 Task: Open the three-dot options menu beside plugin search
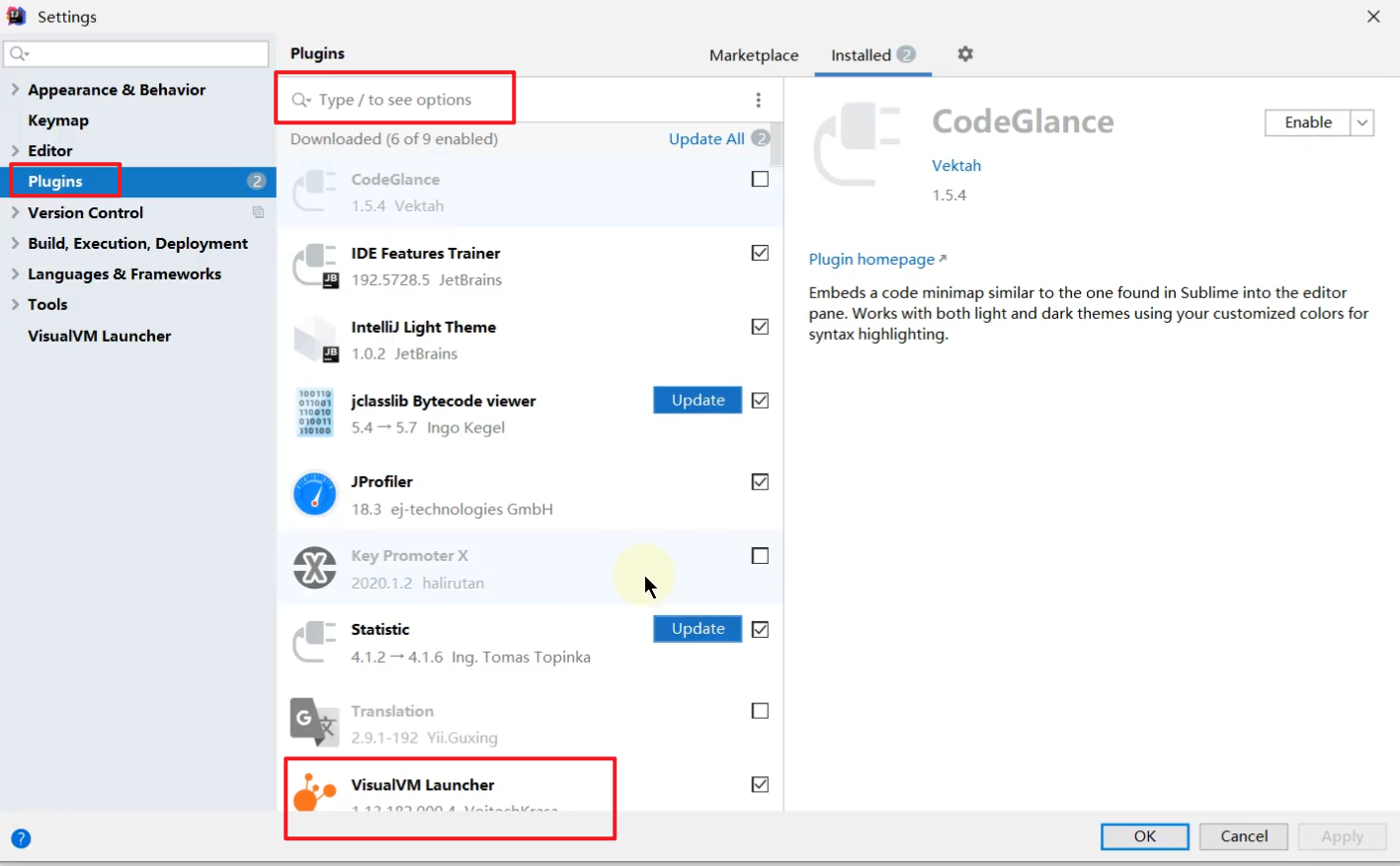(758, 100)
